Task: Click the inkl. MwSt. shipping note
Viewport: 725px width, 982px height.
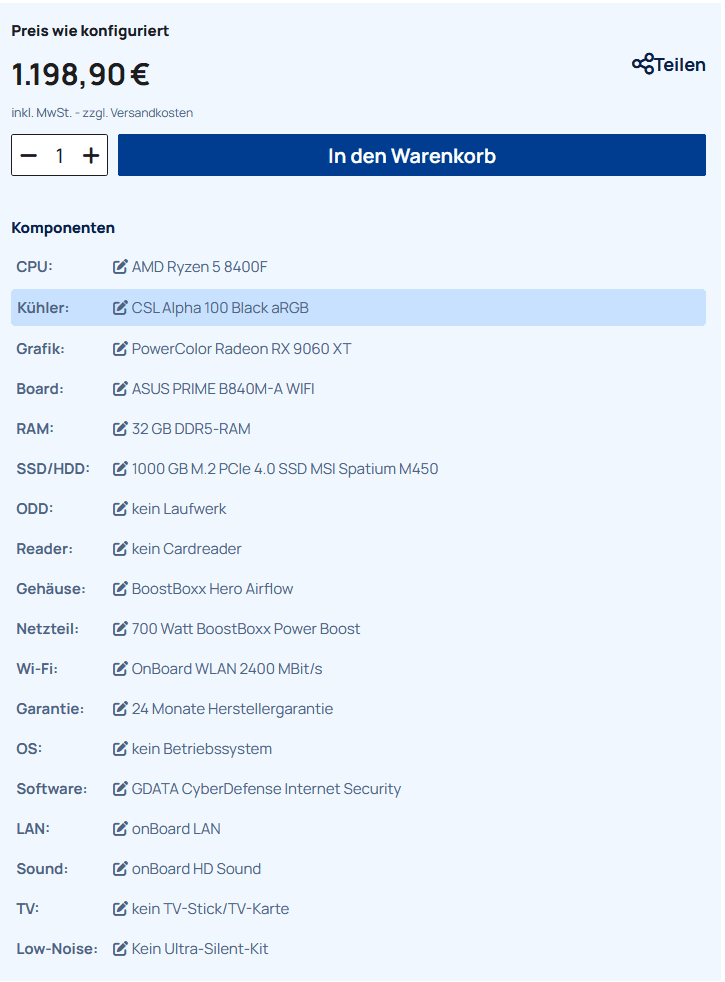Action: point(102,113)
